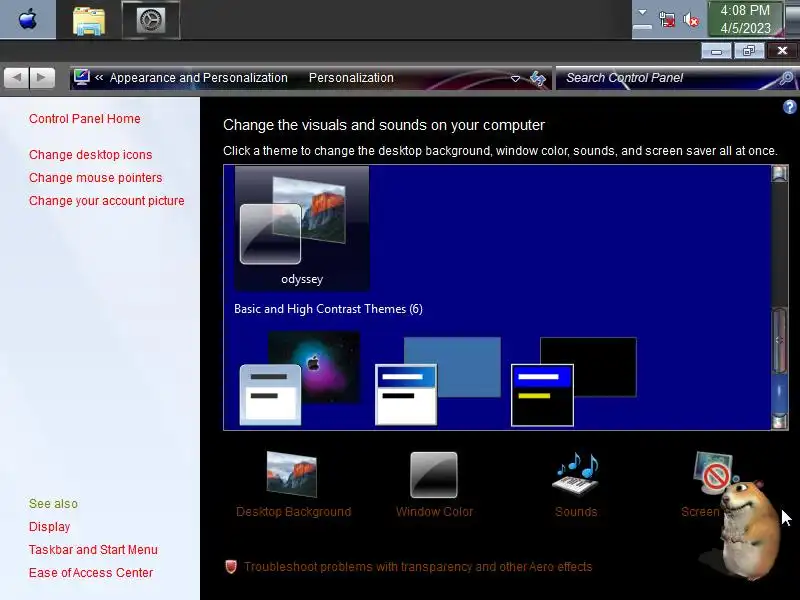The height and width of the screenshot is (600, 800).
Task: Click the network status tray icon
Action: pyautogui.click(x=667, y=20)
